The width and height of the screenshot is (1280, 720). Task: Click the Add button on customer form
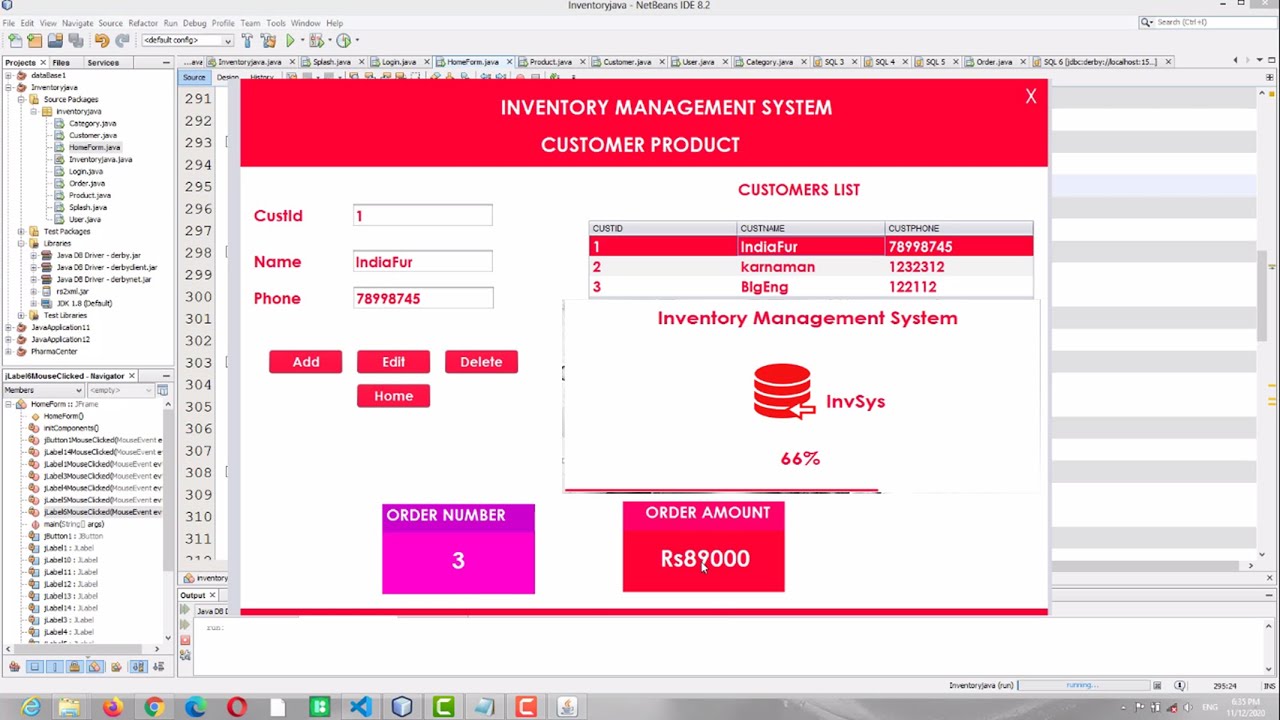pyautogui.click(x=306, y=362)
